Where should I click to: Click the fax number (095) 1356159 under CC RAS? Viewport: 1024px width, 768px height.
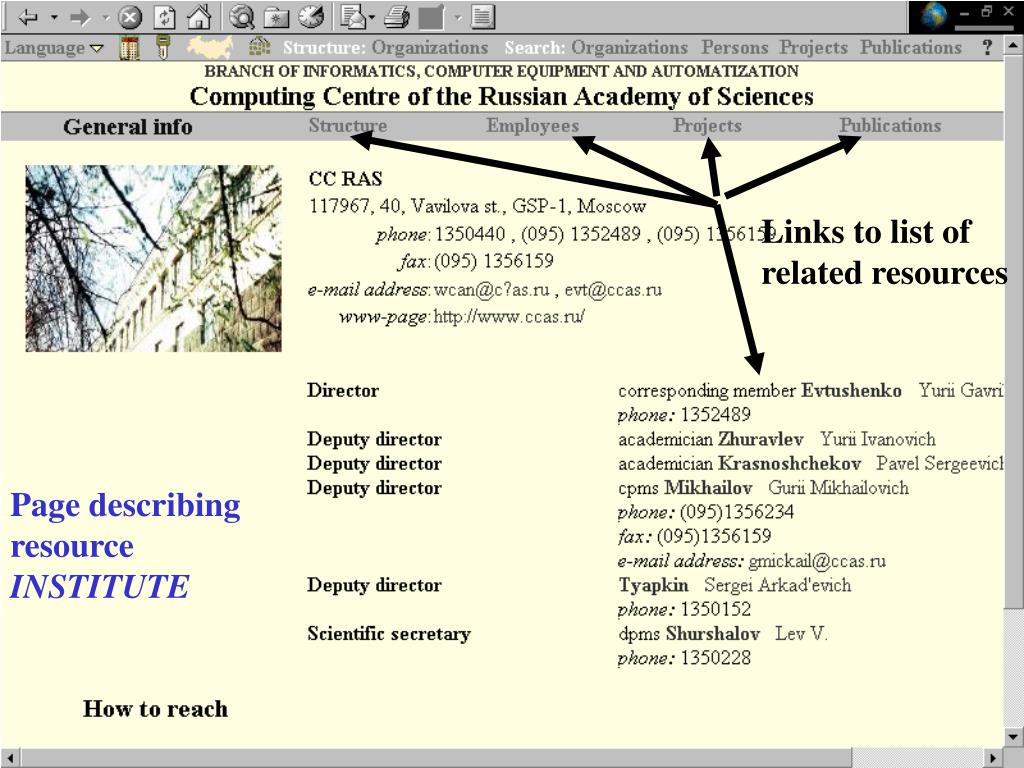tap(494, 261)
